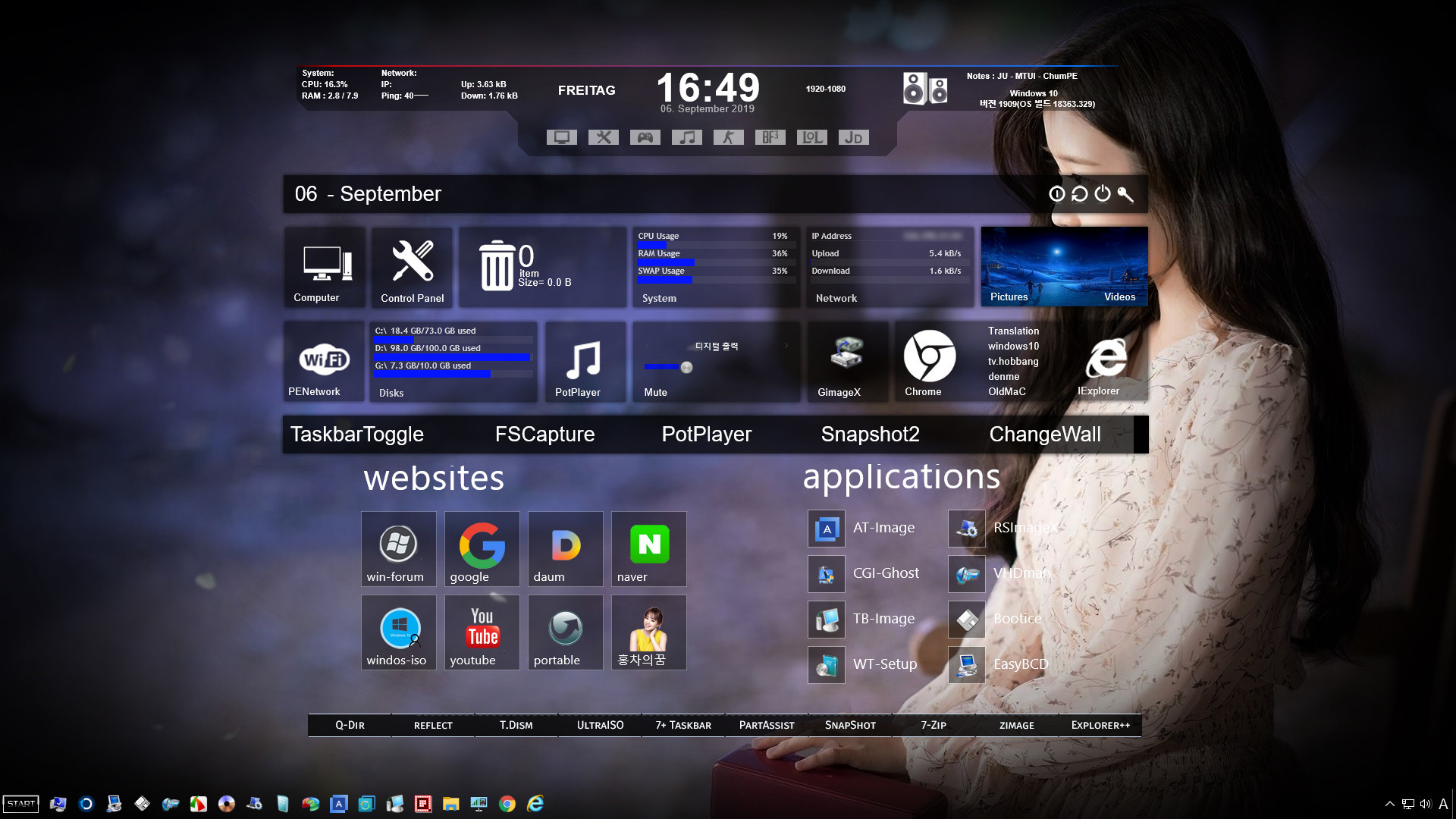Image resolution: width=1456 pixels, height=819 pixels.
Task: Select Explorer++ in the bottom menu bar
Action: [1100, 725]
